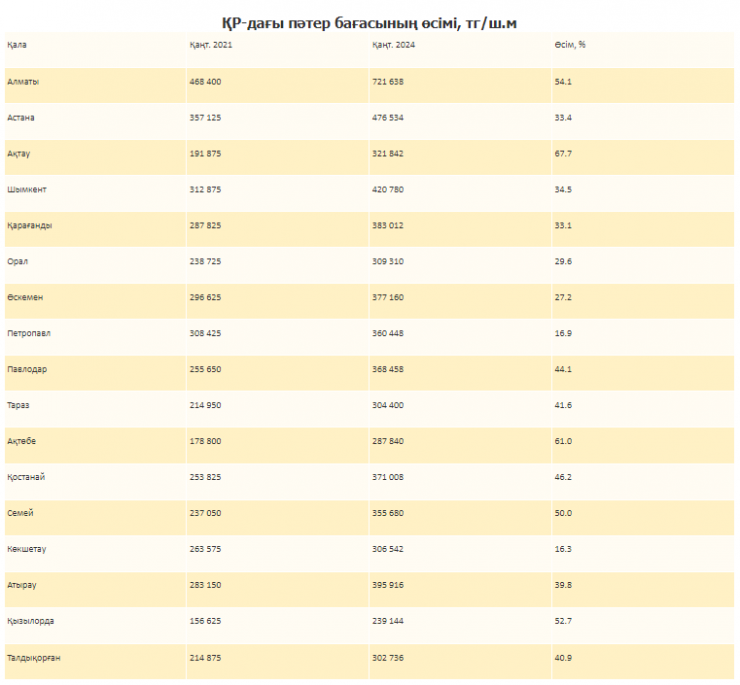
Task: Click Орал's 2024 price 309 310
Action: coord(390,262)
